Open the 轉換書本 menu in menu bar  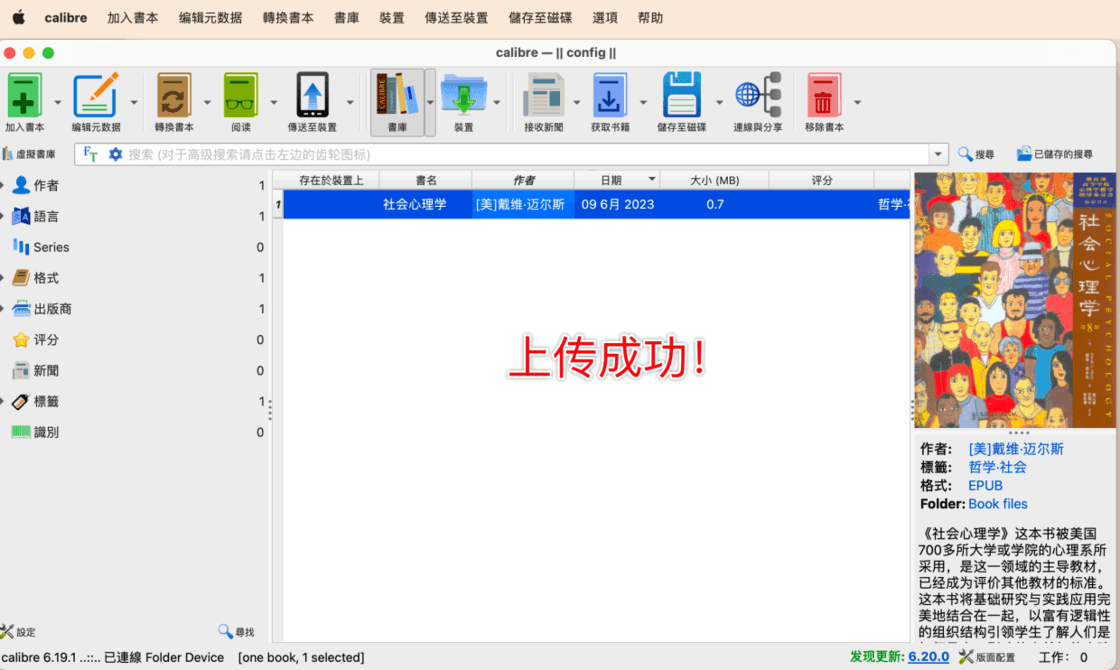click(288, 18)
